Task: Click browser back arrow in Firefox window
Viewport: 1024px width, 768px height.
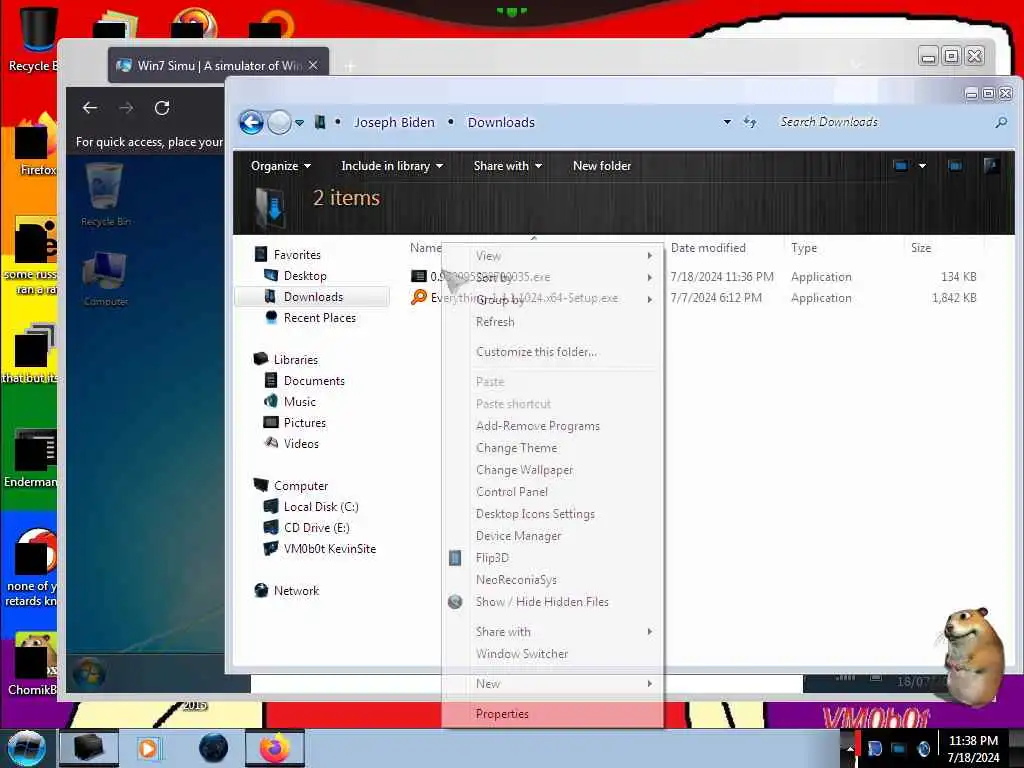Action: point(90,108)
